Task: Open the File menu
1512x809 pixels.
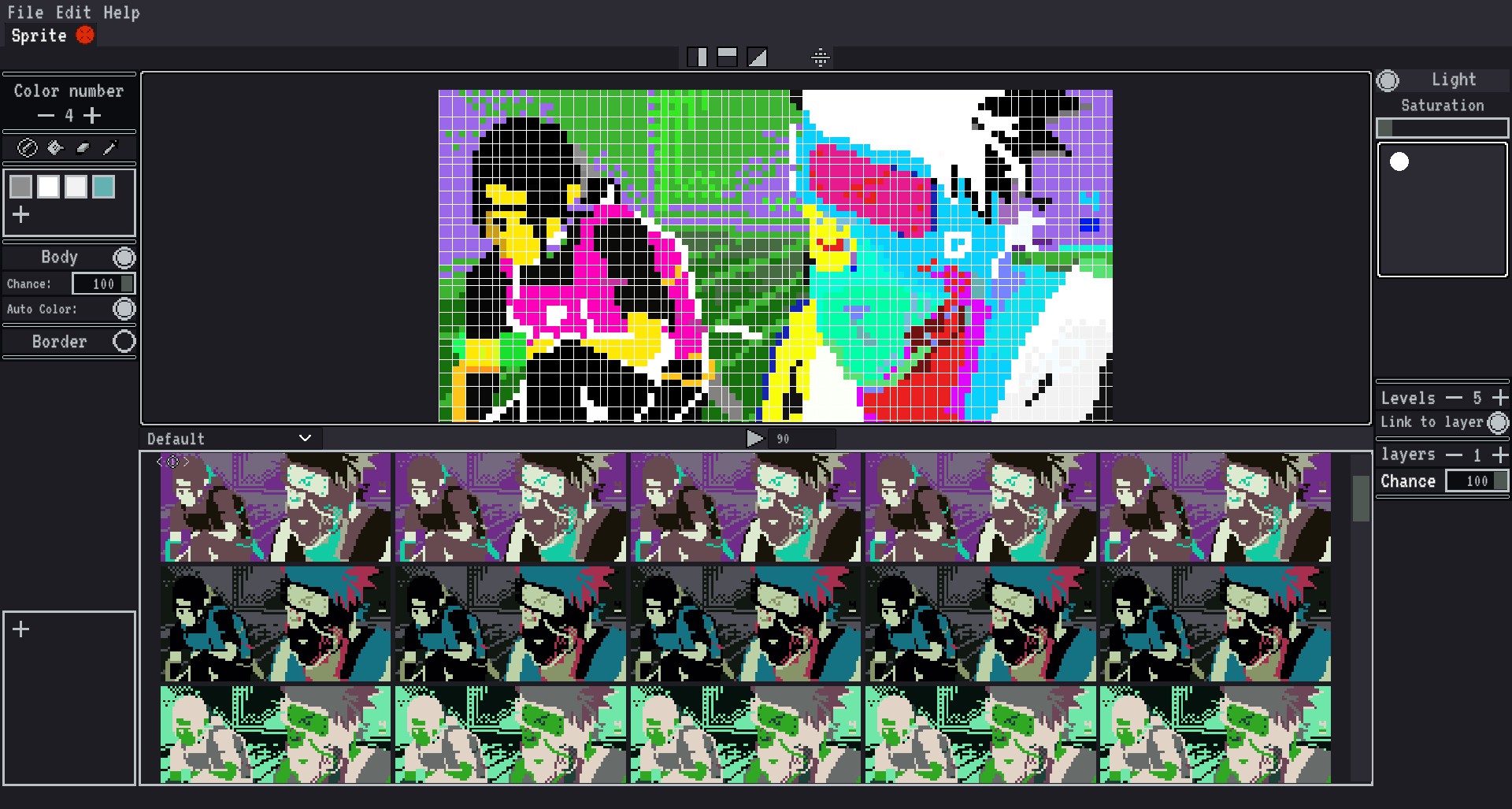Action: point(25,13)
